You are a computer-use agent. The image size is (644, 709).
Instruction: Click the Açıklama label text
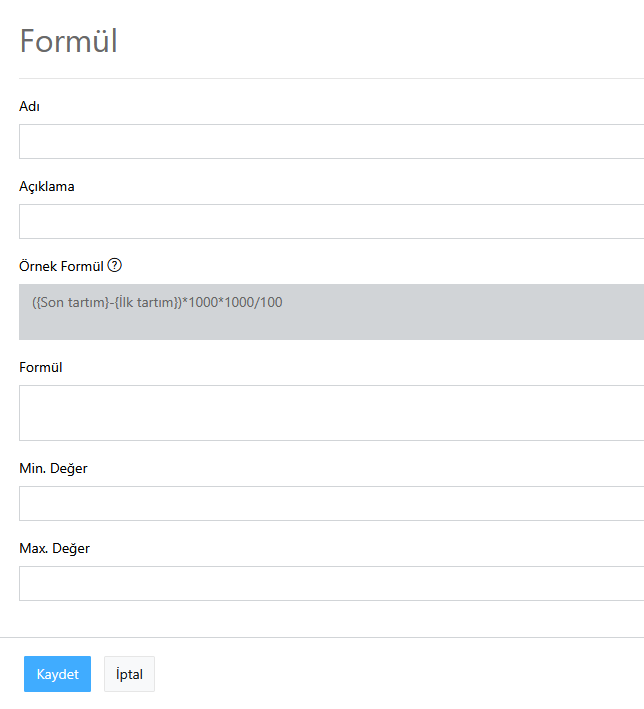(47, 186)
